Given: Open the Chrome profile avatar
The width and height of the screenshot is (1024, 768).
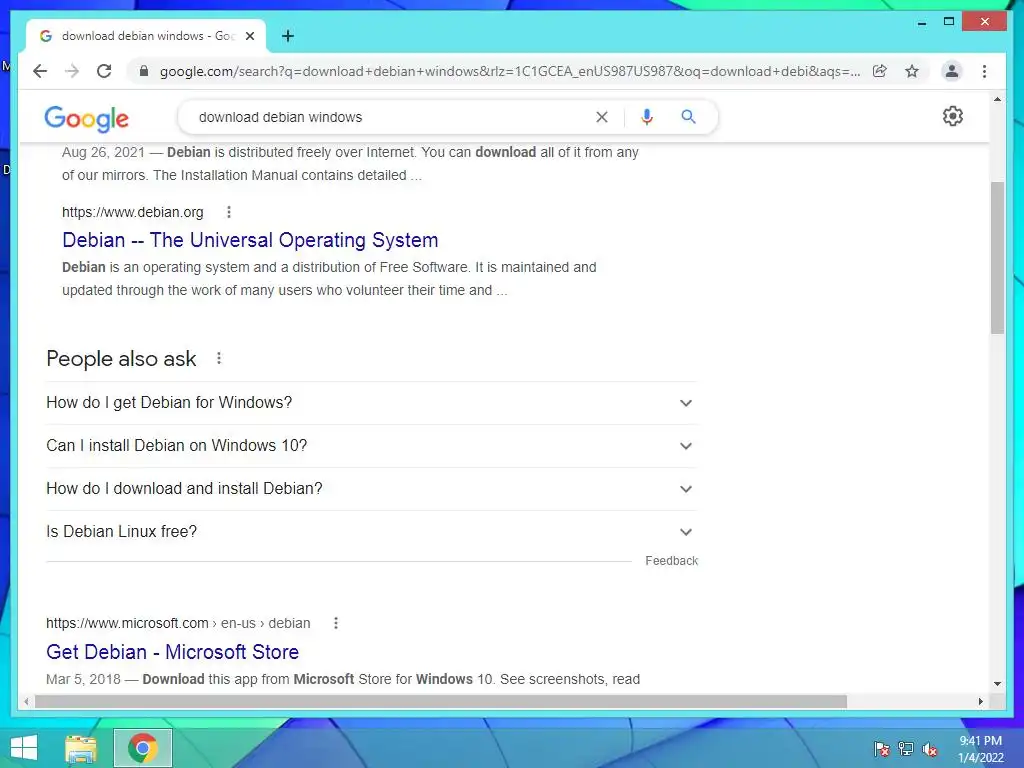Looking at the screenshot, I should (x=952, y=71).
